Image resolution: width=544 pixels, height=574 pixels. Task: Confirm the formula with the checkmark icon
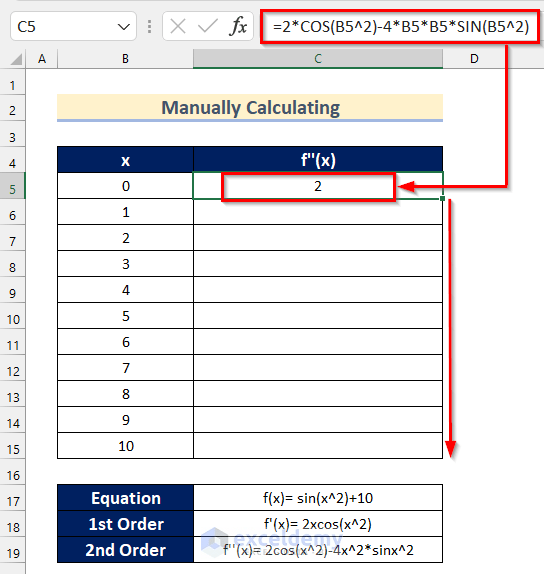pos(208,26)
